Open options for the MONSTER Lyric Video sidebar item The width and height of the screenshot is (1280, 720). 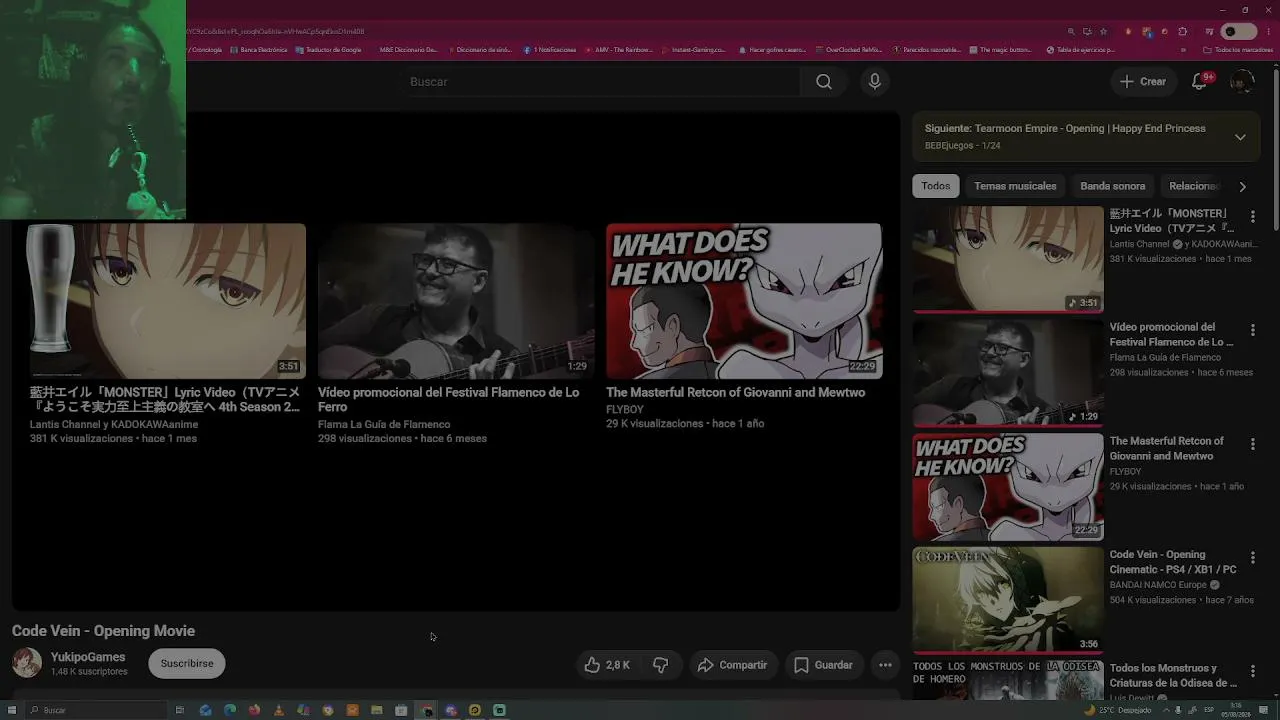click(1253, 217)
